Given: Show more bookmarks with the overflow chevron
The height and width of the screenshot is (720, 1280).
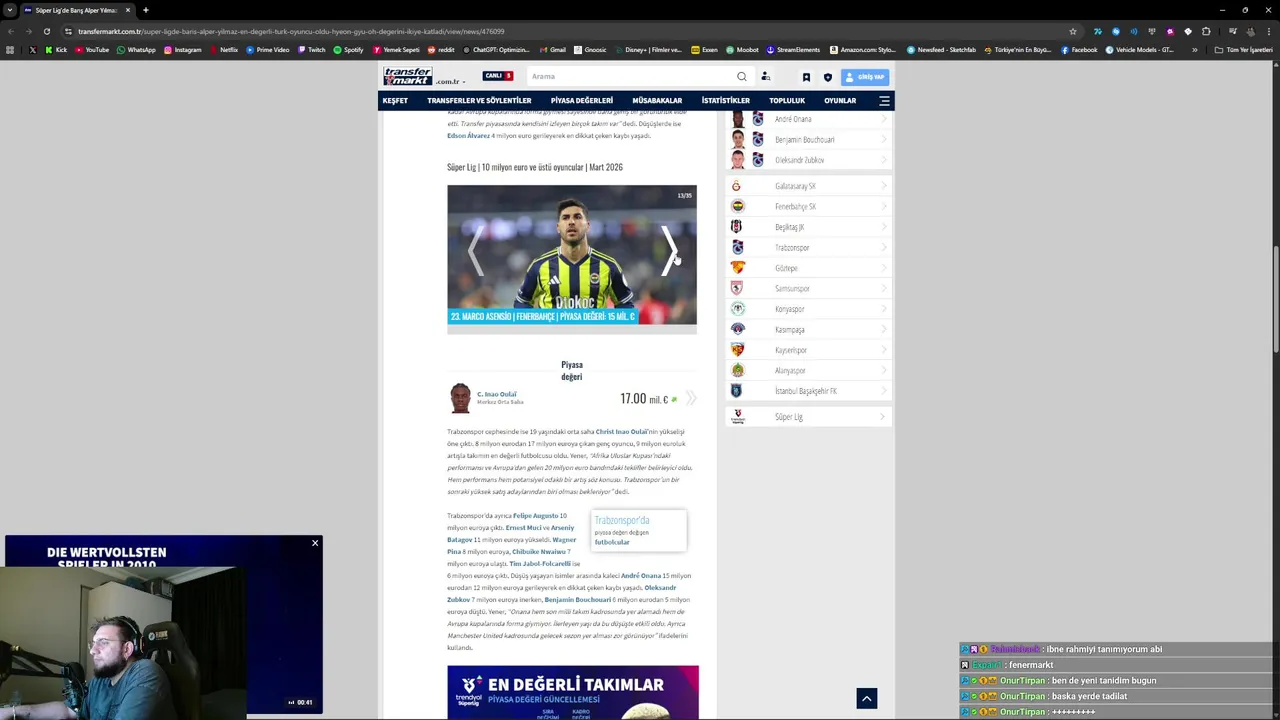Looking at the screenshot, I should click(1194, 50).
